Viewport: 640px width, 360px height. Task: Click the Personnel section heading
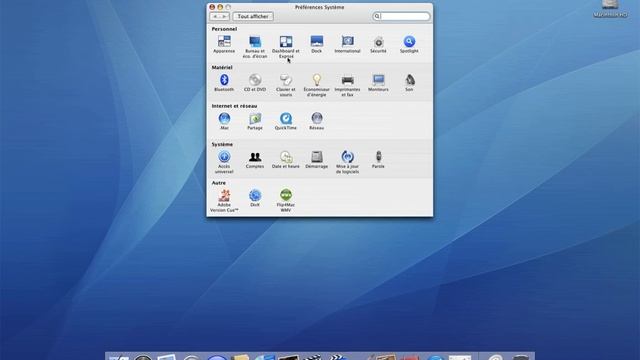(x=224, y=29)
